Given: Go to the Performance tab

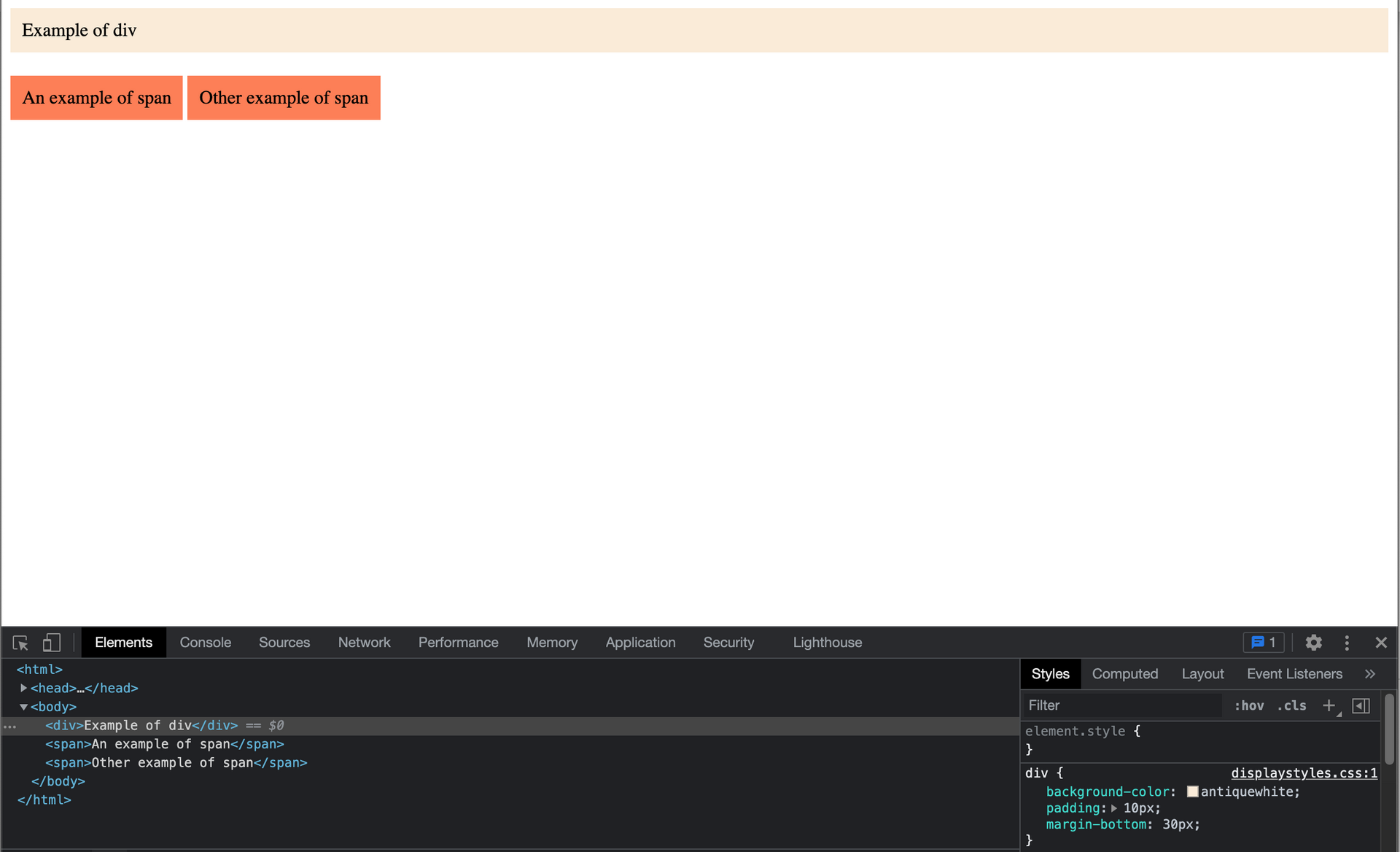Looking at the screenshot, I should pos(459,643).
